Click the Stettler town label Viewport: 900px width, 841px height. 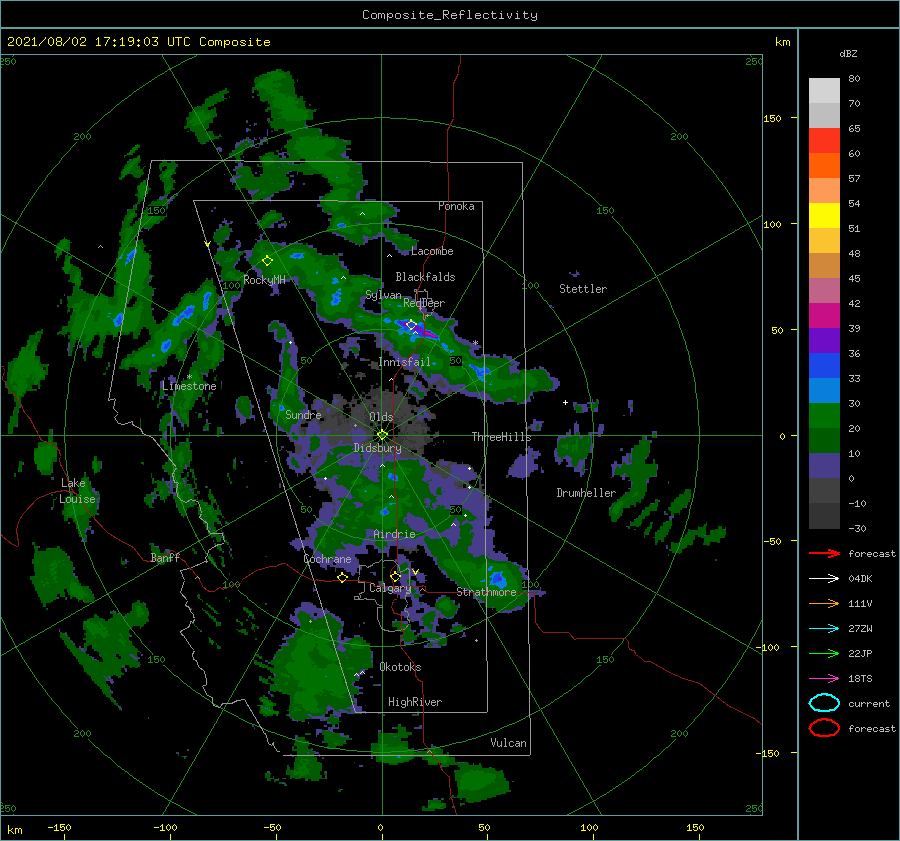coord(583,289)
